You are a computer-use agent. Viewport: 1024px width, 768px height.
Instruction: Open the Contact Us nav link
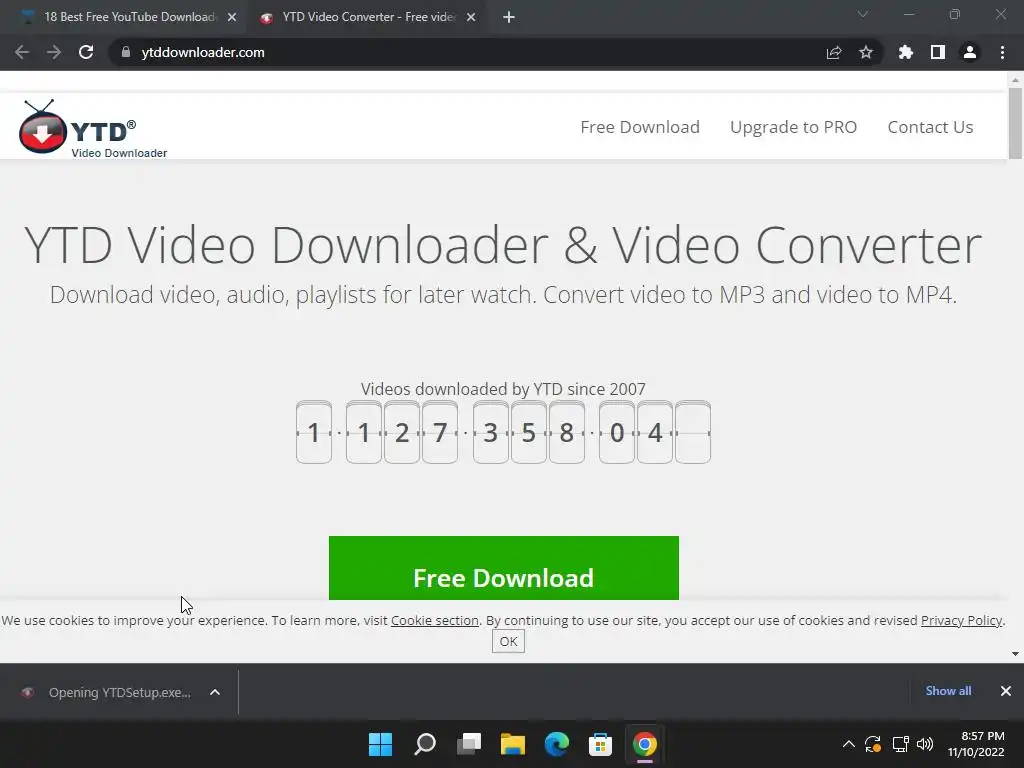[930, 127]
